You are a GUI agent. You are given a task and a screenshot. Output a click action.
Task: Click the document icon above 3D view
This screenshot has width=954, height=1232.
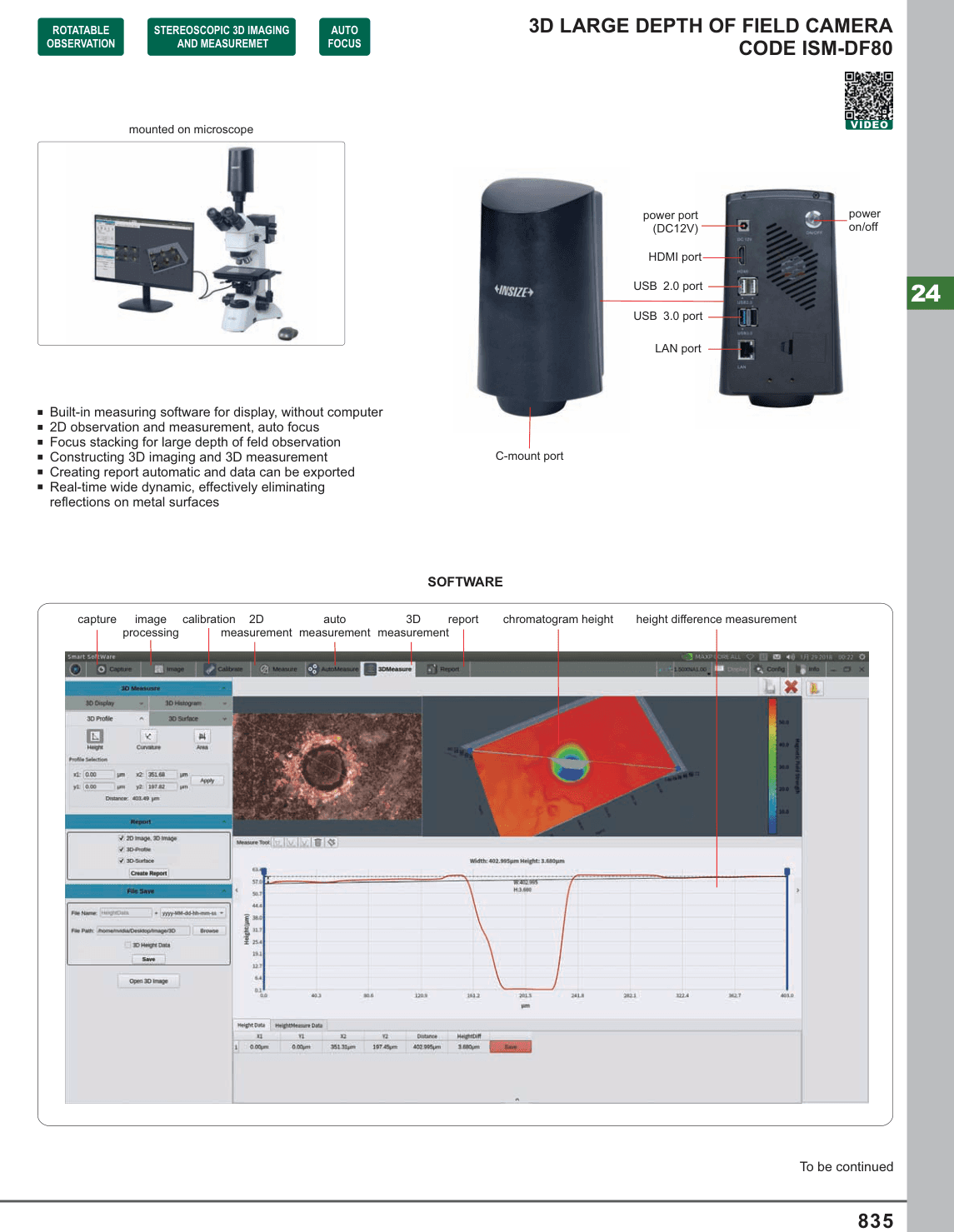[x=770, y=686]
